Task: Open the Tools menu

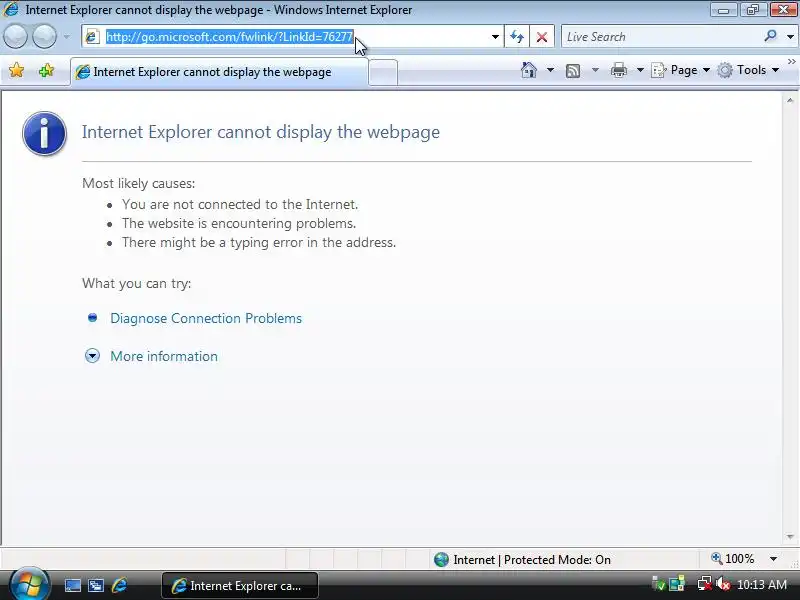Action: coord(748,70)
